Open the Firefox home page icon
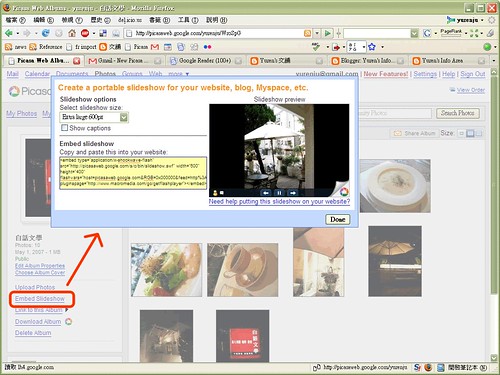Screen dimensions: 500x375 [x=72, y=33]
